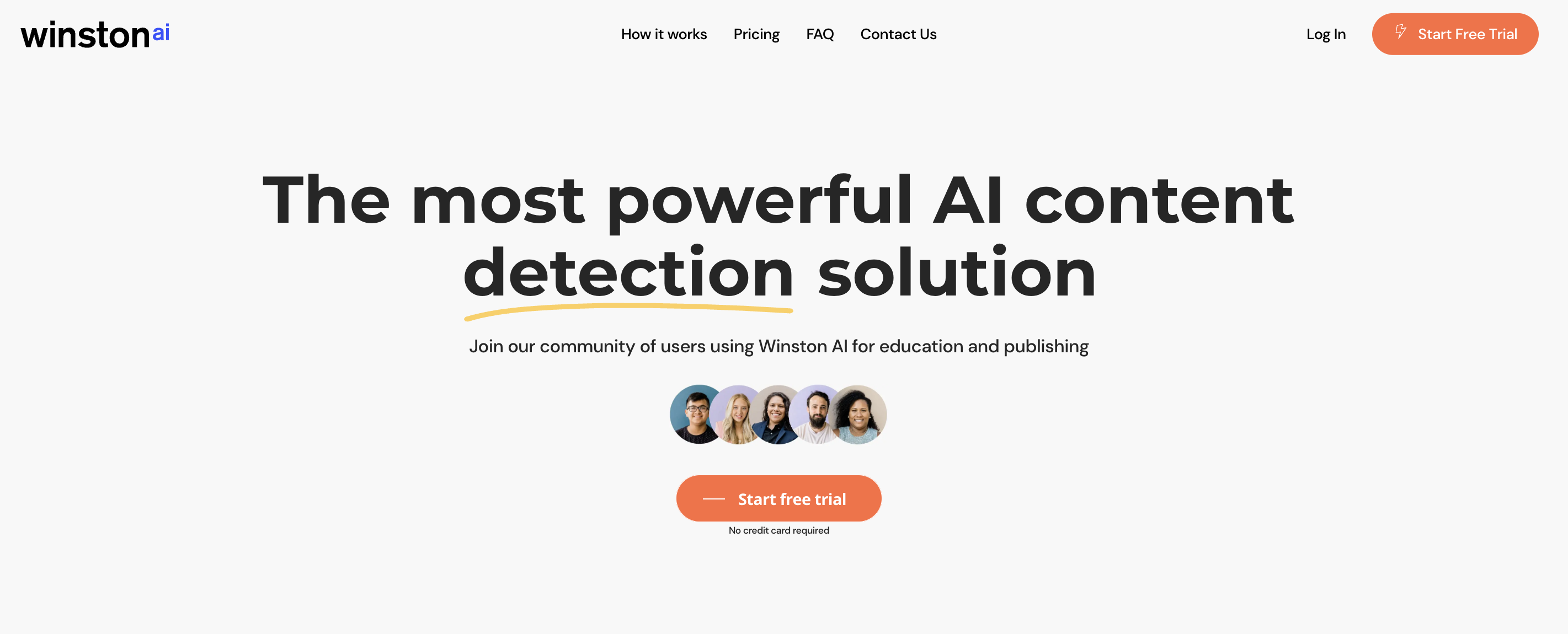Open the Contact Us page
The height and width of the screenshot is (634, 1568).
click(x=898, y=34)
